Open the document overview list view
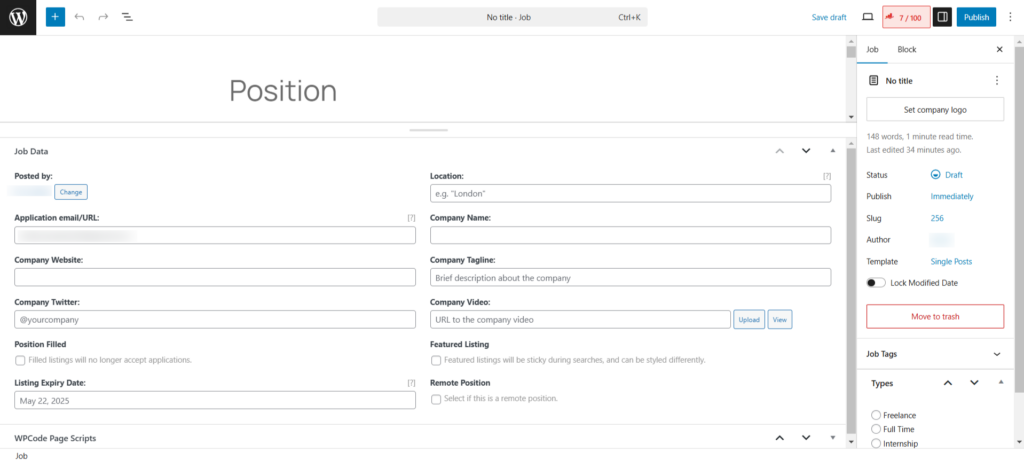The height and width of the screenshot is (460, 1024). click(127, 18)
